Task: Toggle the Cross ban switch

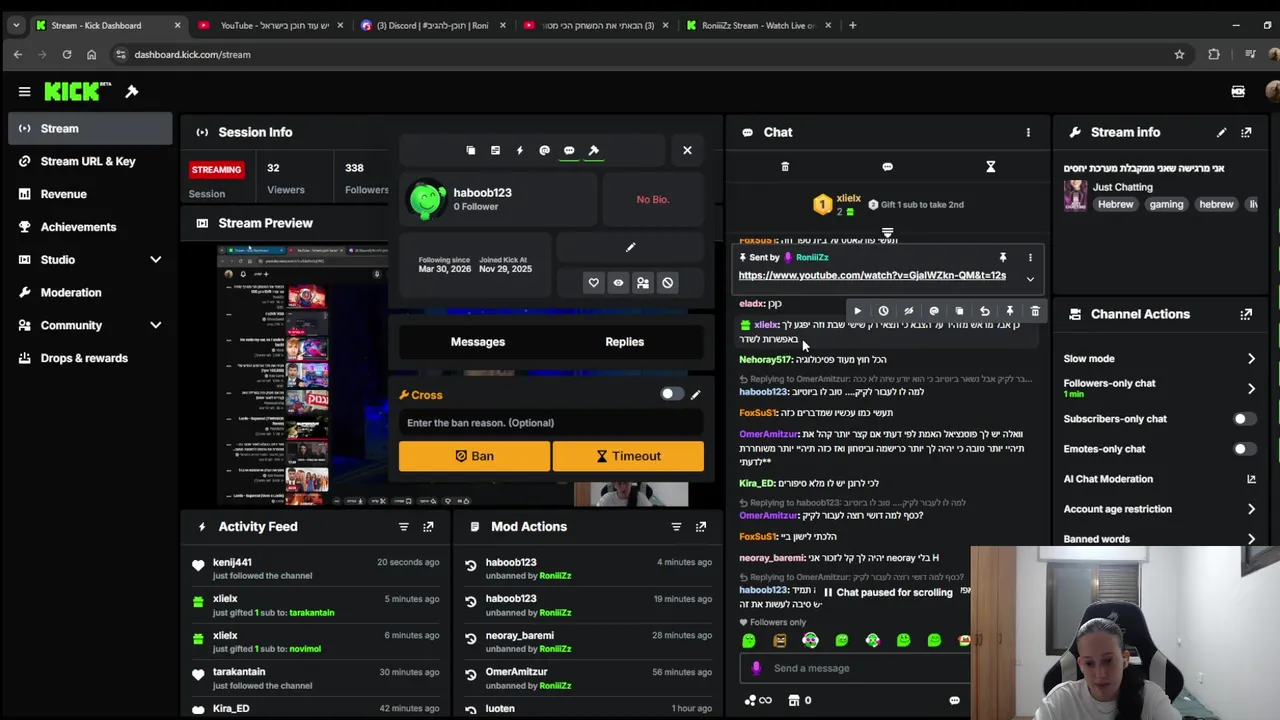Action: click(x=672, y=394)
